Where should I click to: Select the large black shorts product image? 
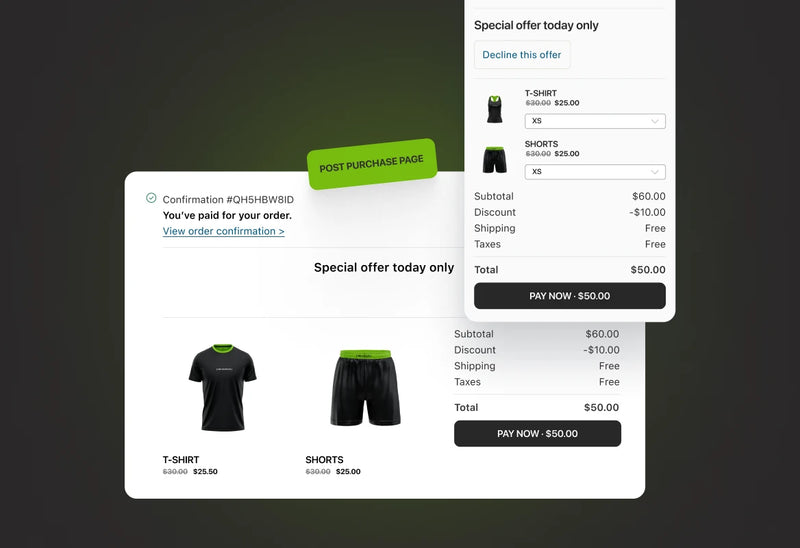[365, 388]
